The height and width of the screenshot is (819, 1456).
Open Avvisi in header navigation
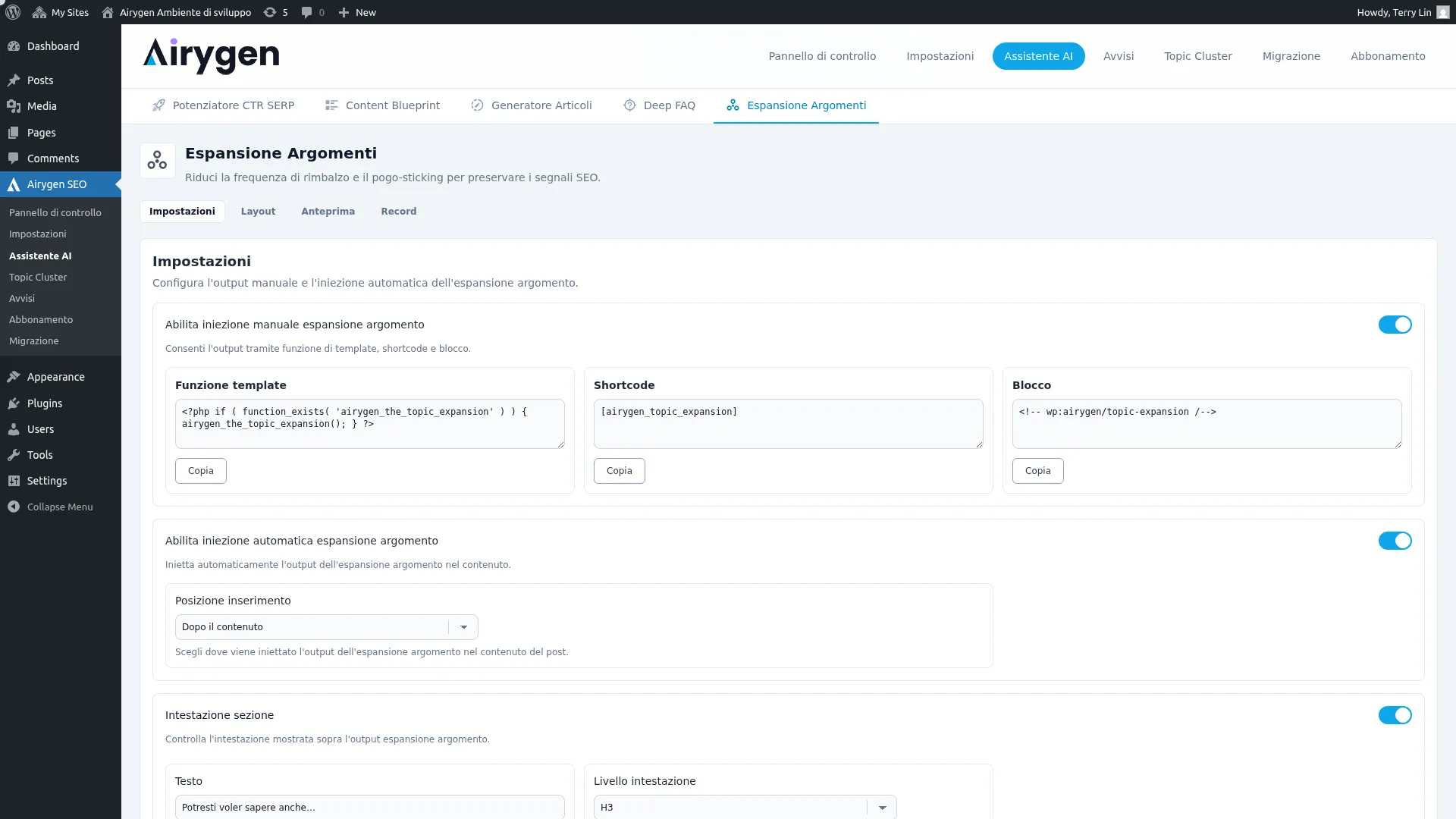[x=1119, y=56]
